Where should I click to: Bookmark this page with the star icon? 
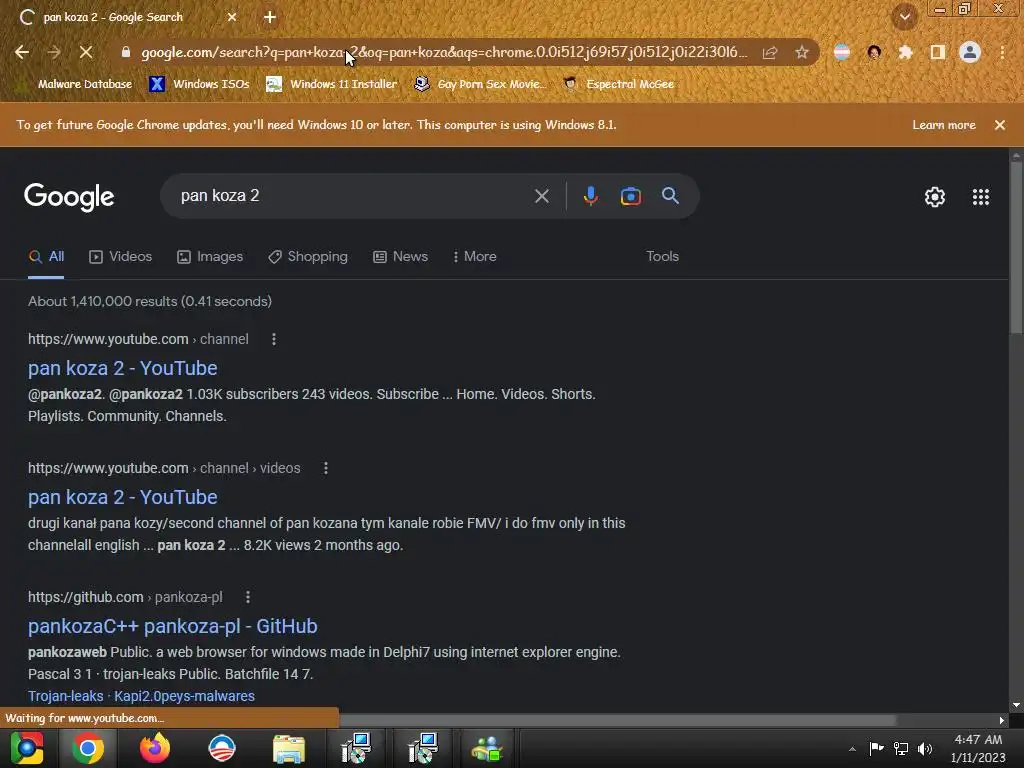(802, 52)
